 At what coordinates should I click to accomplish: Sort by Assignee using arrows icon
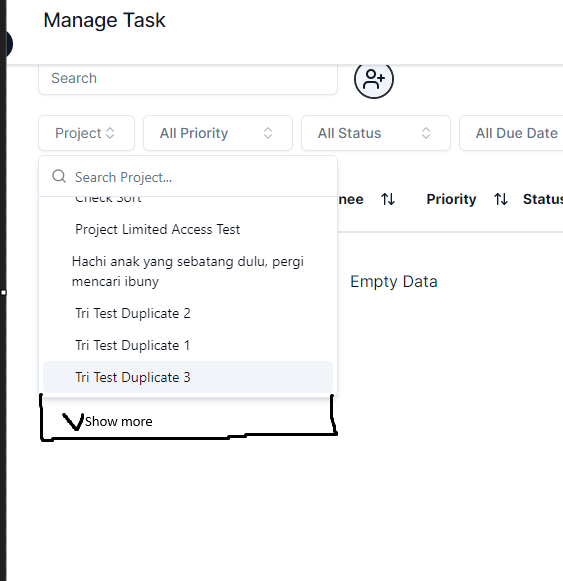tap(388, 199)
